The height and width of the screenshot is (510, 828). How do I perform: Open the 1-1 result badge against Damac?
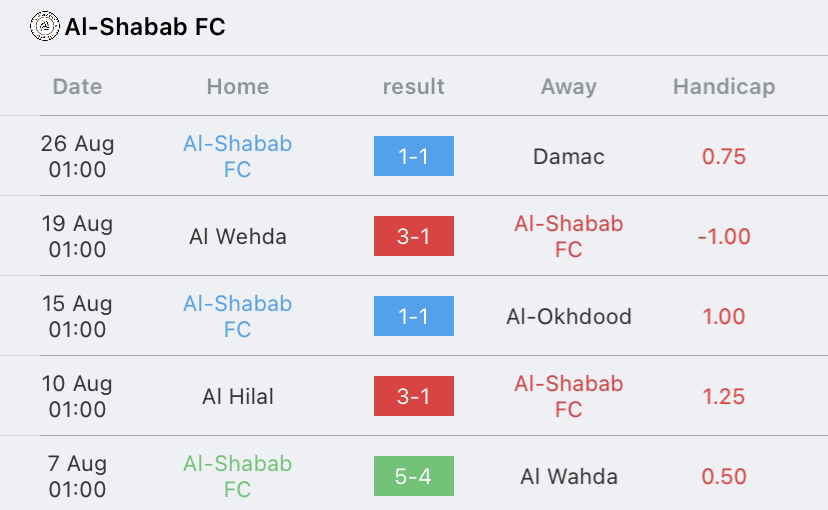coord(413,156)
